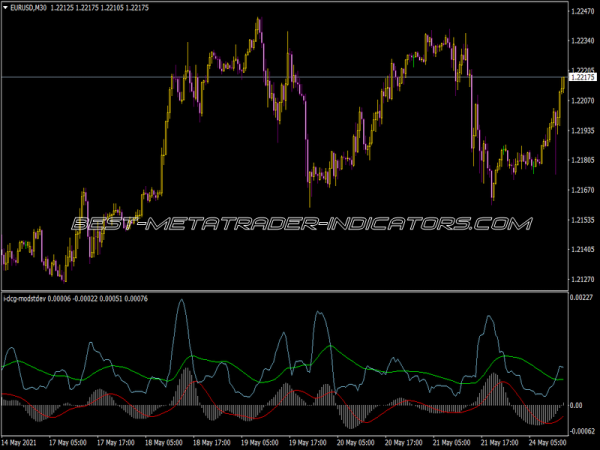Select the 14 May 2021 time label
This screenshot has width=600, height=450.
coord(24,442)
